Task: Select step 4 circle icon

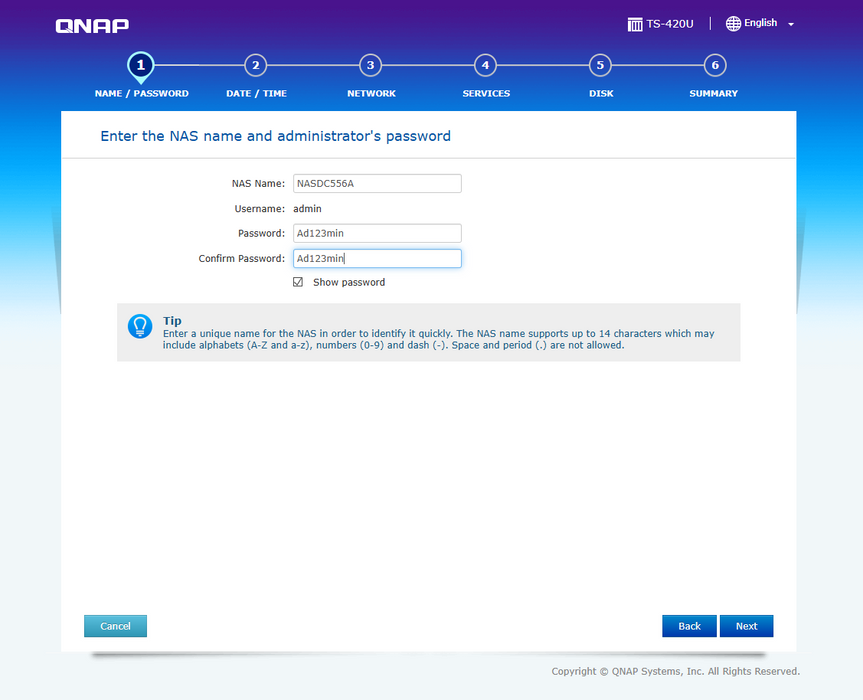Action: click(x=485, y=65)
